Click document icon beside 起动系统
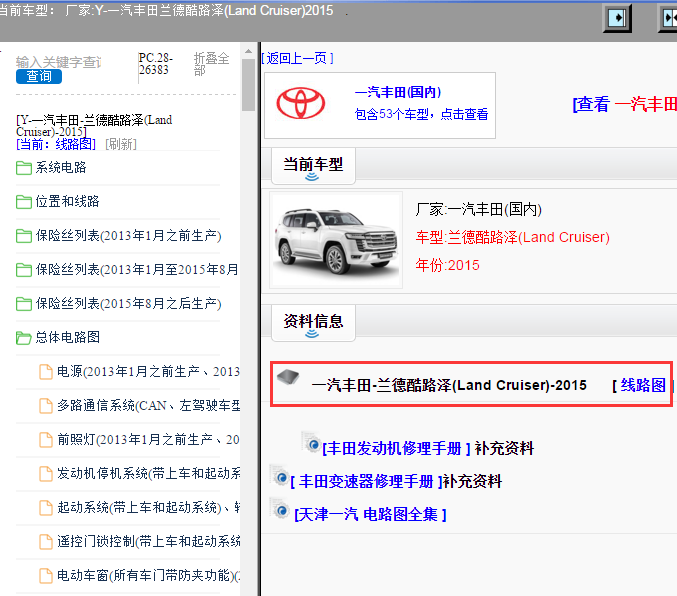Image resolution: width=677 pixels, height=596 pixels. coord(46,508)
